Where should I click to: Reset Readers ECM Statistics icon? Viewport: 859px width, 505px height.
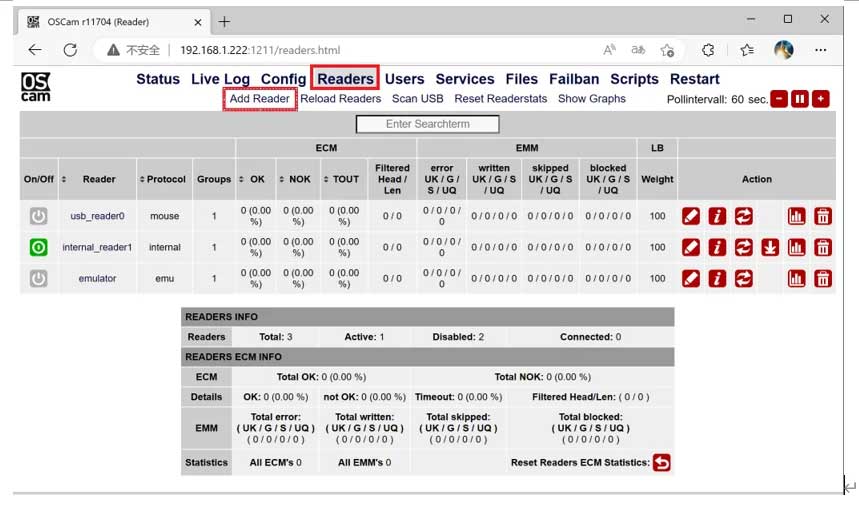(x=662, y=463)
